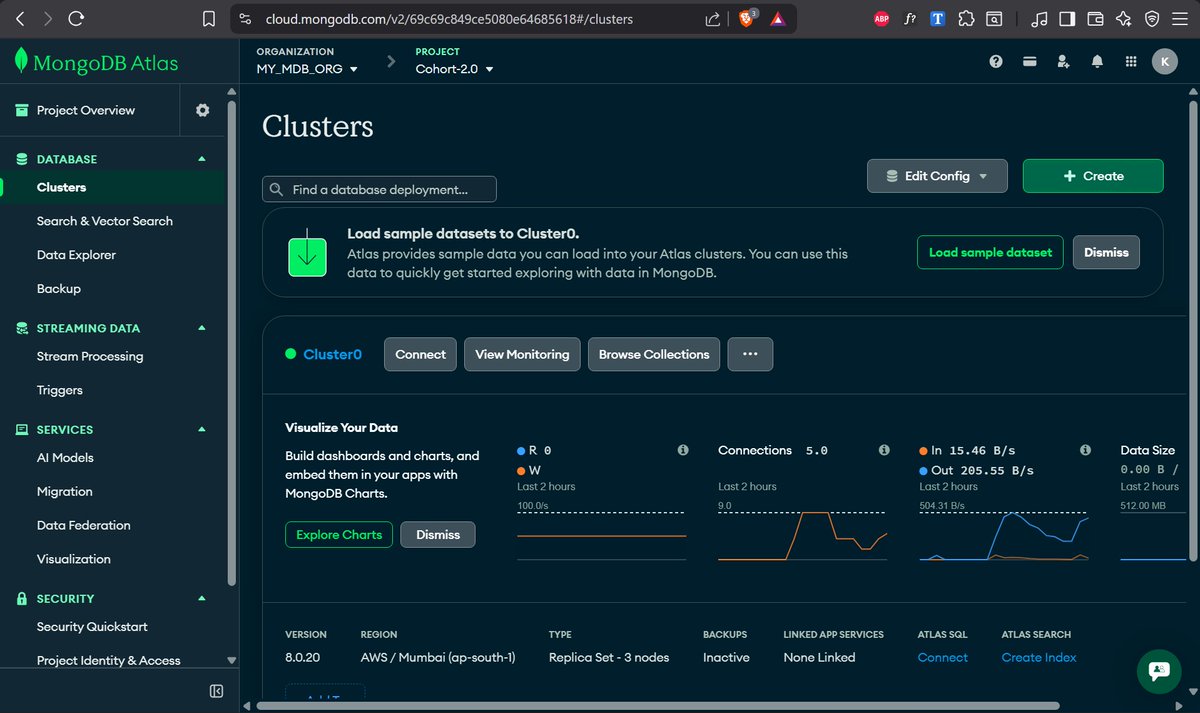Image resolution: width=1200 pixels, height=713 pixels.
Task: Toggle the browser sidebar panel icon
Action: tap(1067, 18)
